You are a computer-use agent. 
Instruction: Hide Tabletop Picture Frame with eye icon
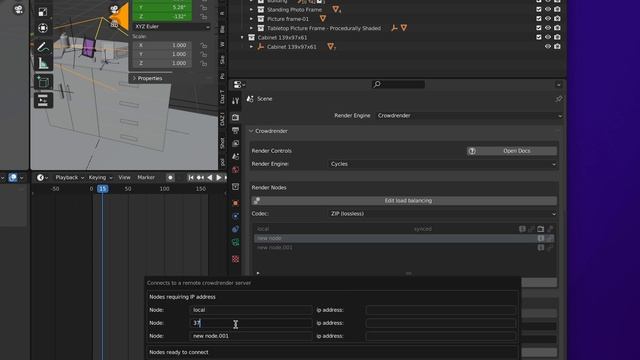click(x=548, y=28)
